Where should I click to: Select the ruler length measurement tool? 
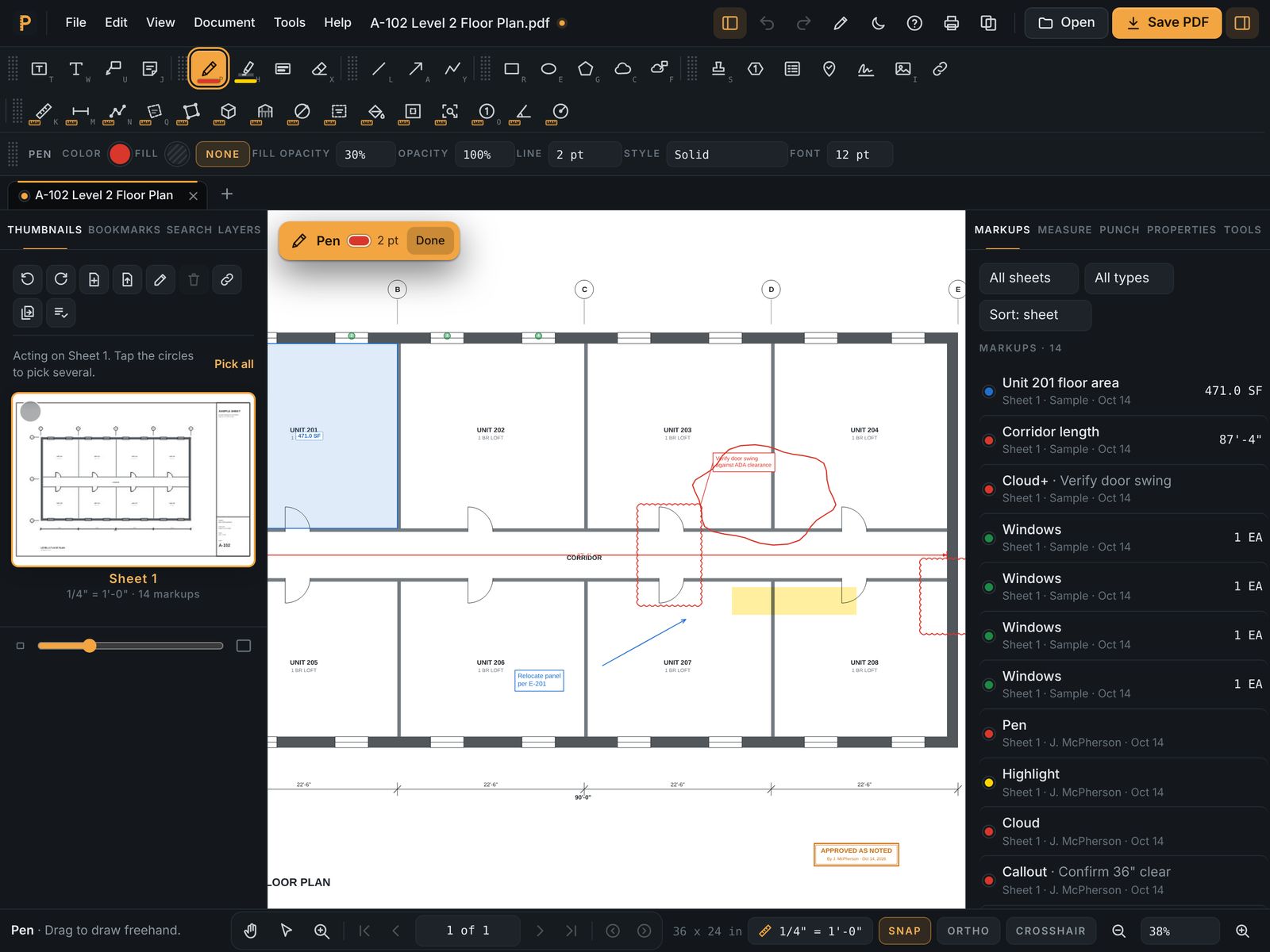(44, 112)
